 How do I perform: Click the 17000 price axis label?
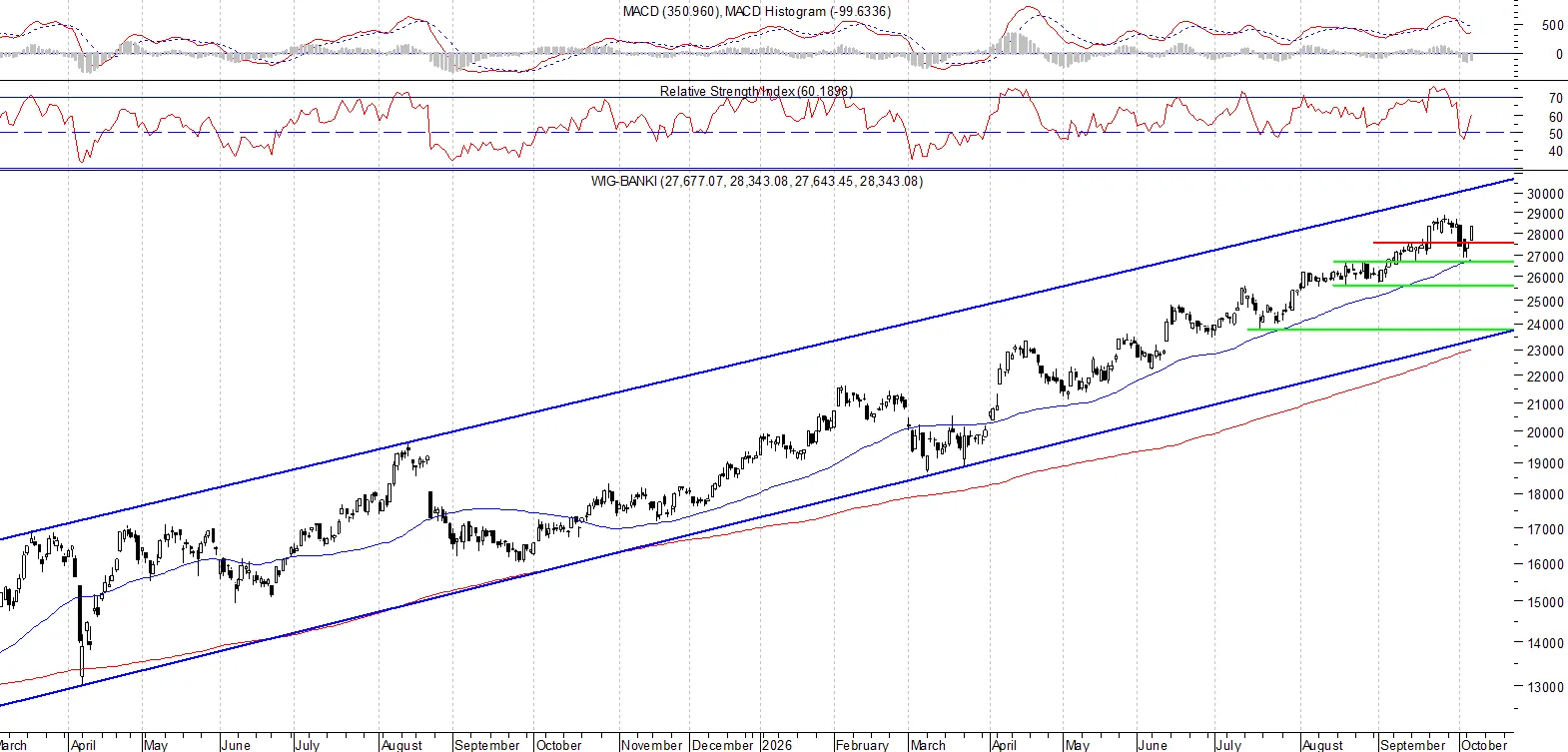(1545, 529)
